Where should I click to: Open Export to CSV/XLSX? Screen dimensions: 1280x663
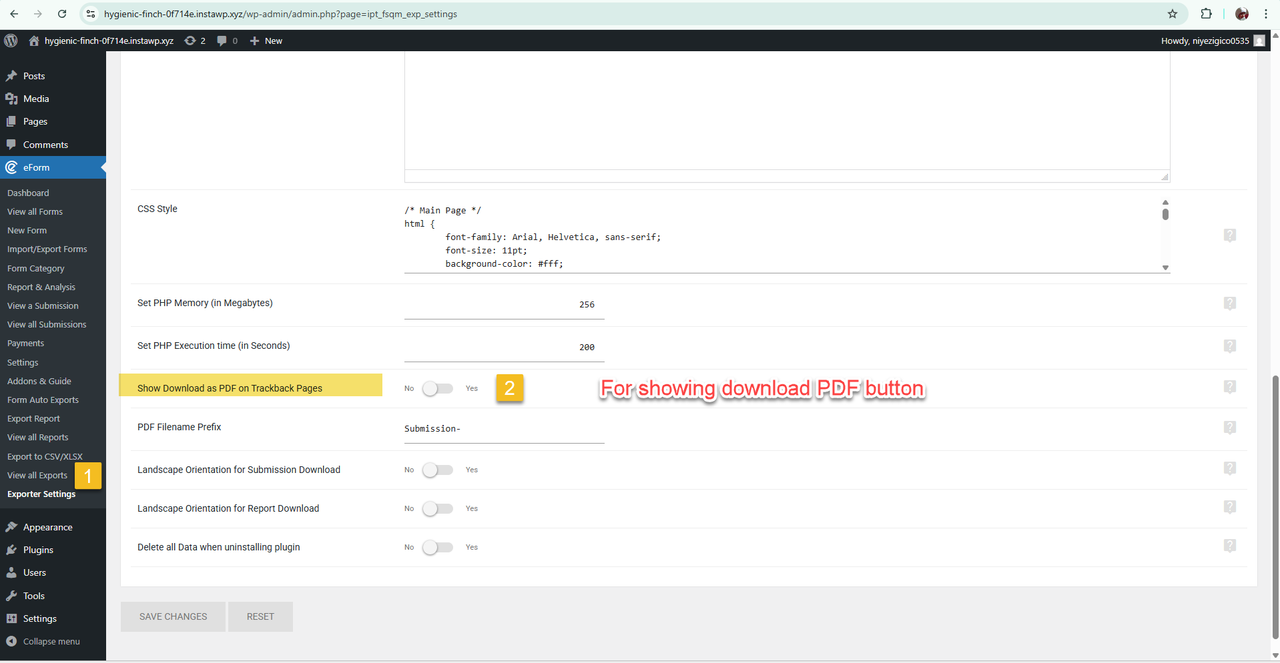[45, 456]
